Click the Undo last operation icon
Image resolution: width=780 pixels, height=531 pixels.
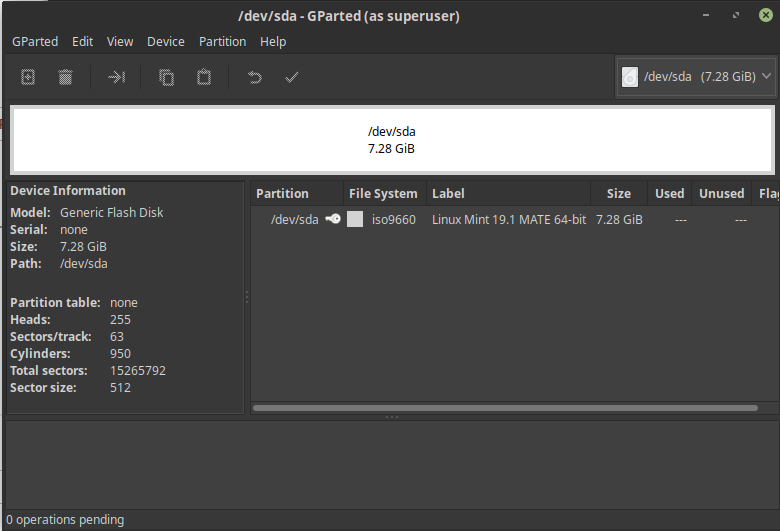click(x=255, y=77)
